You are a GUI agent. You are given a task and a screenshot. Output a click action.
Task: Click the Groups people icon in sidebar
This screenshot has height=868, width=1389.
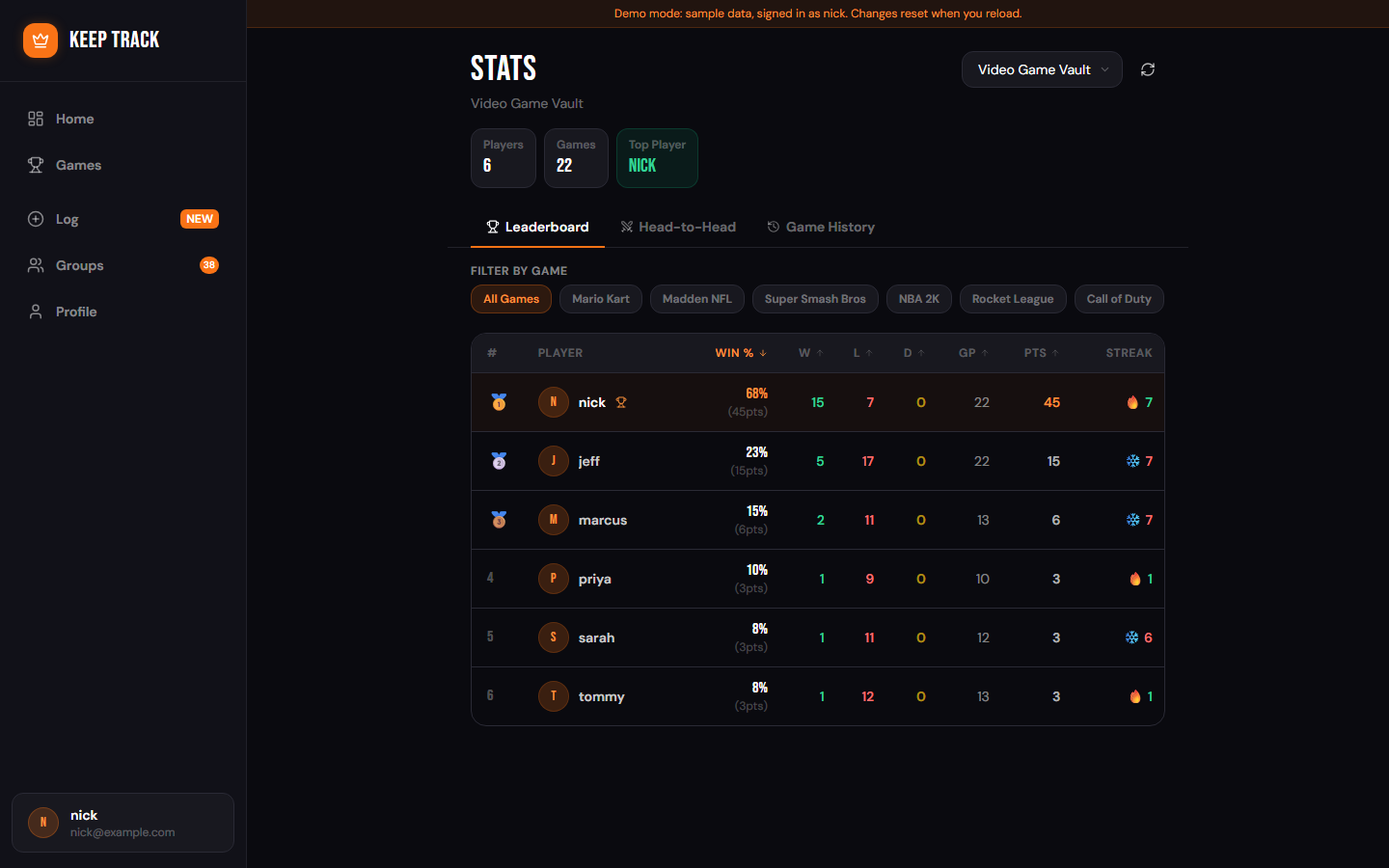coord(36,265)
